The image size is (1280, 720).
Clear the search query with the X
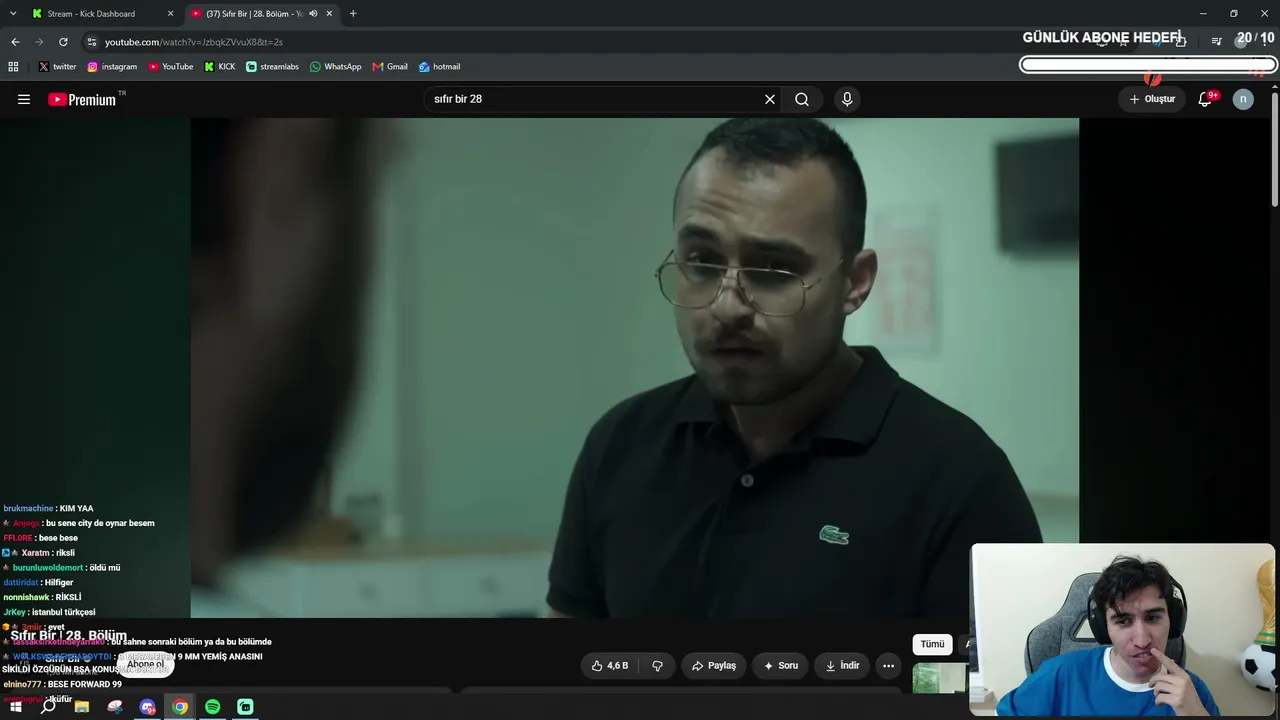point(770,99)
